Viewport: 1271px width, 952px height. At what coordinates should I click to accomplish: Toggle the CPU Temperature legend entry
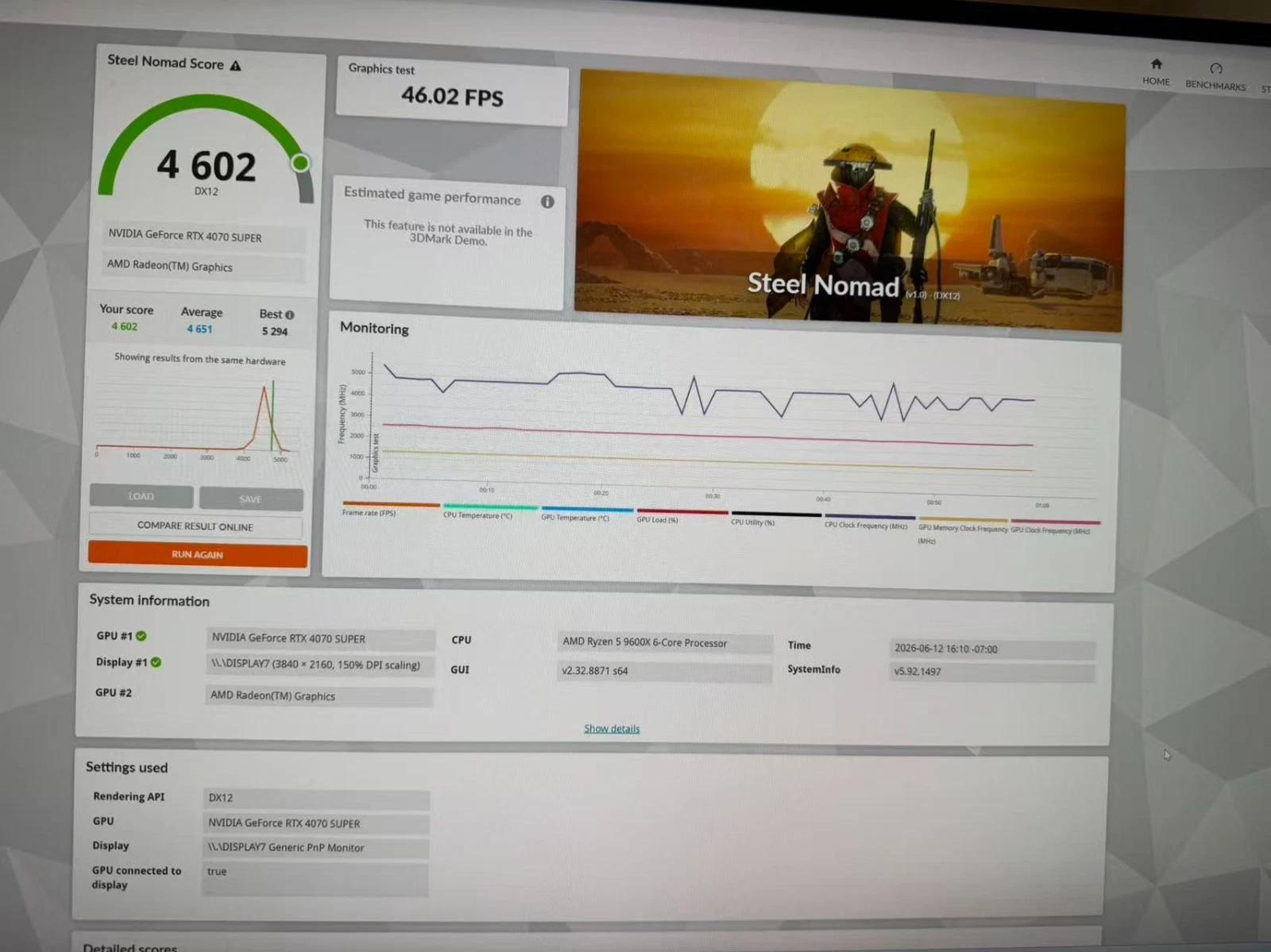(x=490, y=511)
